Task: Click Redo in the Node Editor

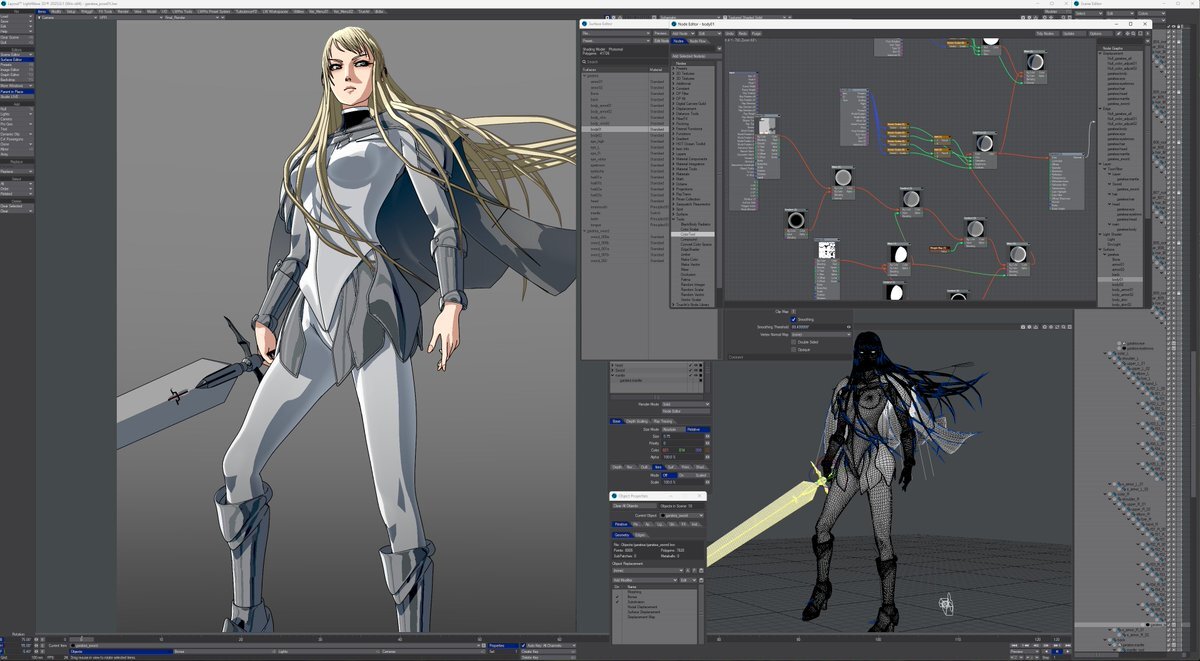Action: tap(742, 33)
